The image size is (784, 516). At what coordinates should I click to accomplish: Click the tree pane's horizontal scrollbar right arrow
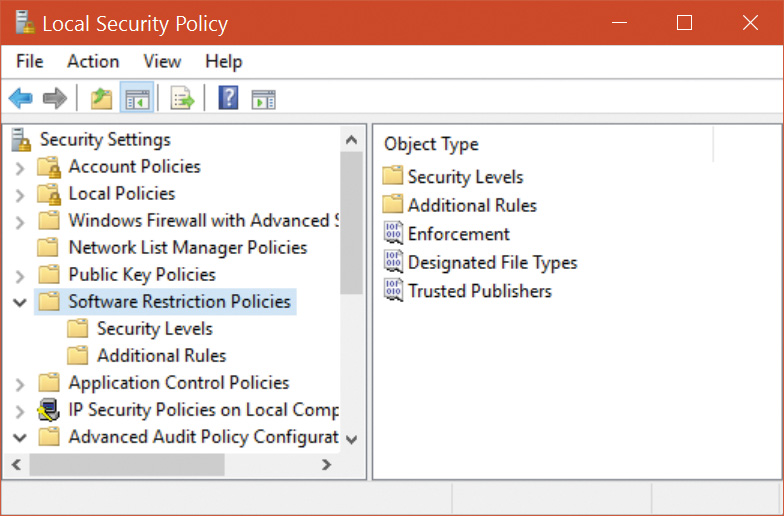click(326, 465)
